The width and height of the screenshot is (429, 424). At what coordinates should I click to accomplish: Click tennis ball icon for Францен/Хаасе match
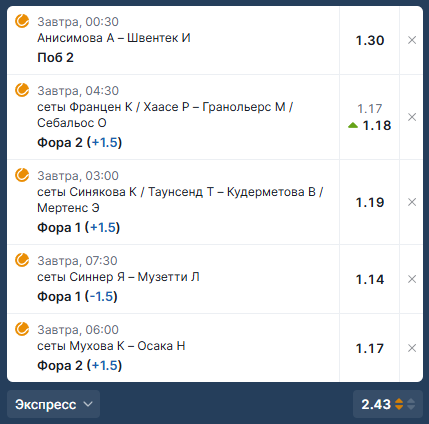(22, 90)
